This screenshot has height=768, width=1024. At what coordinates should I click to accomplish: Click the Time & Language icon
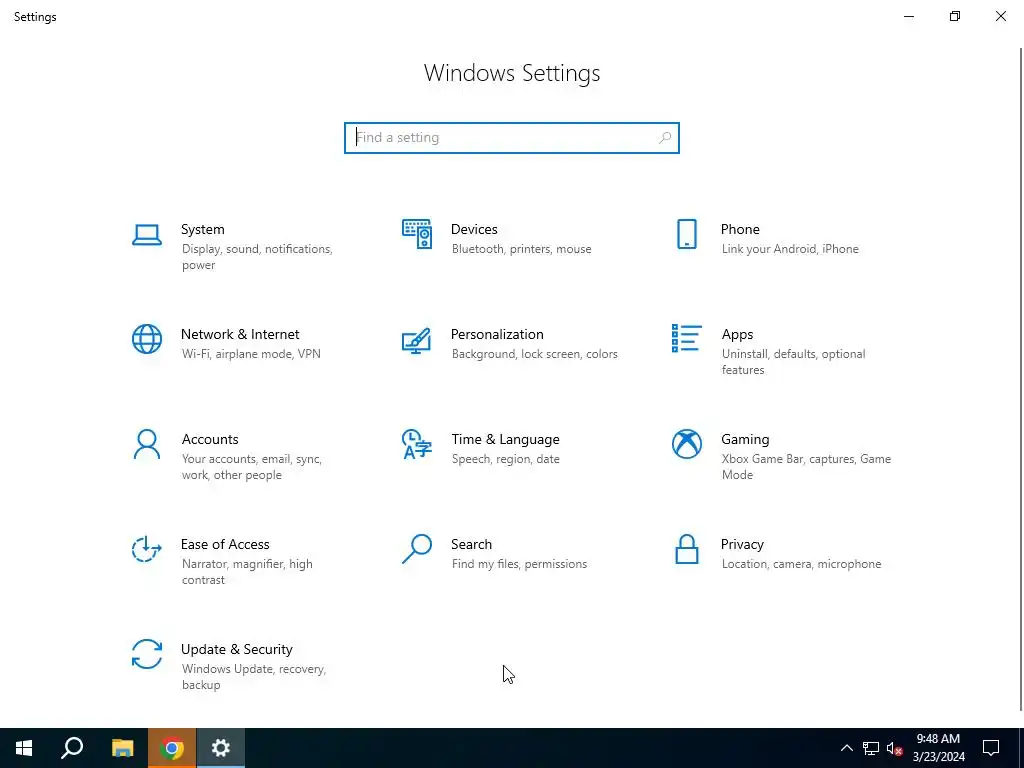tap(417, 444)
